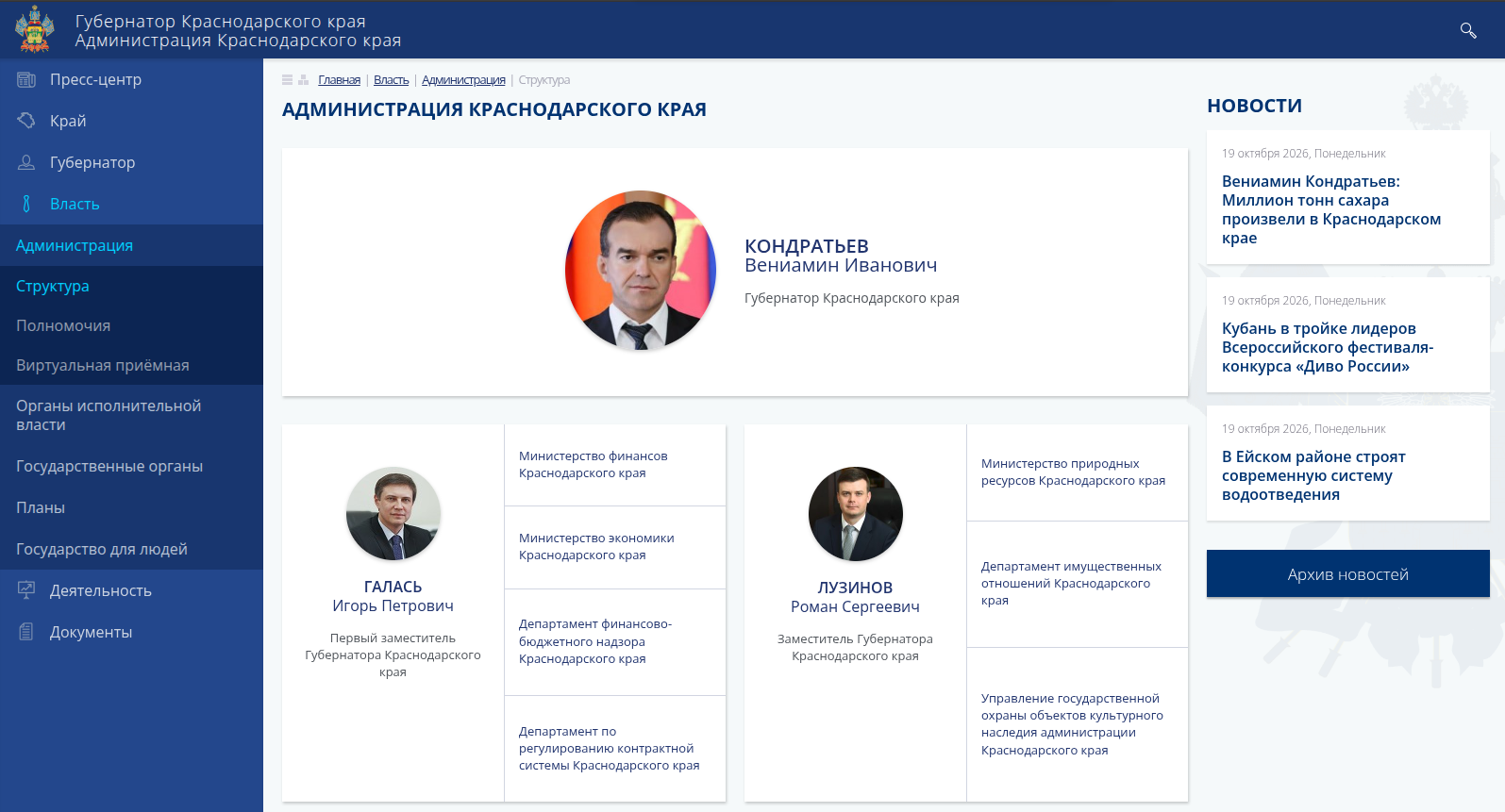Read news about Ейский район водоотведение
The width and height of the screenshot is (1505, 812).
pyautogui.click(x=1313, y=475)
